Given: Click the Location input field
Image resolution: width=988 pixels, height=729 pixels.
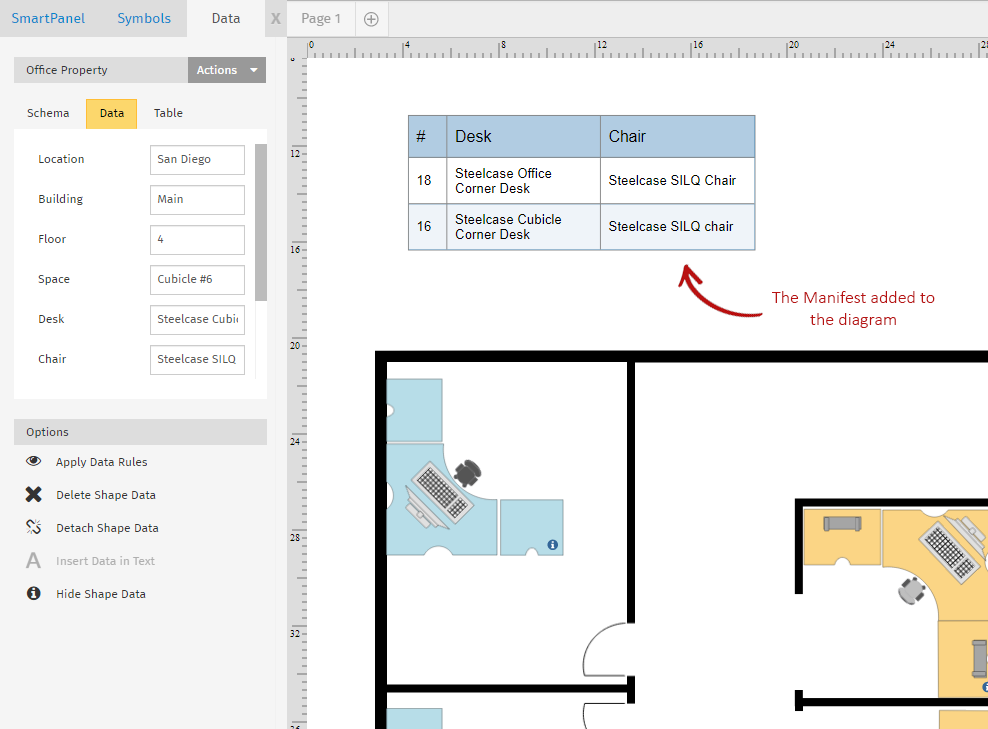Looking at the screenshot, I should (197, 160).
